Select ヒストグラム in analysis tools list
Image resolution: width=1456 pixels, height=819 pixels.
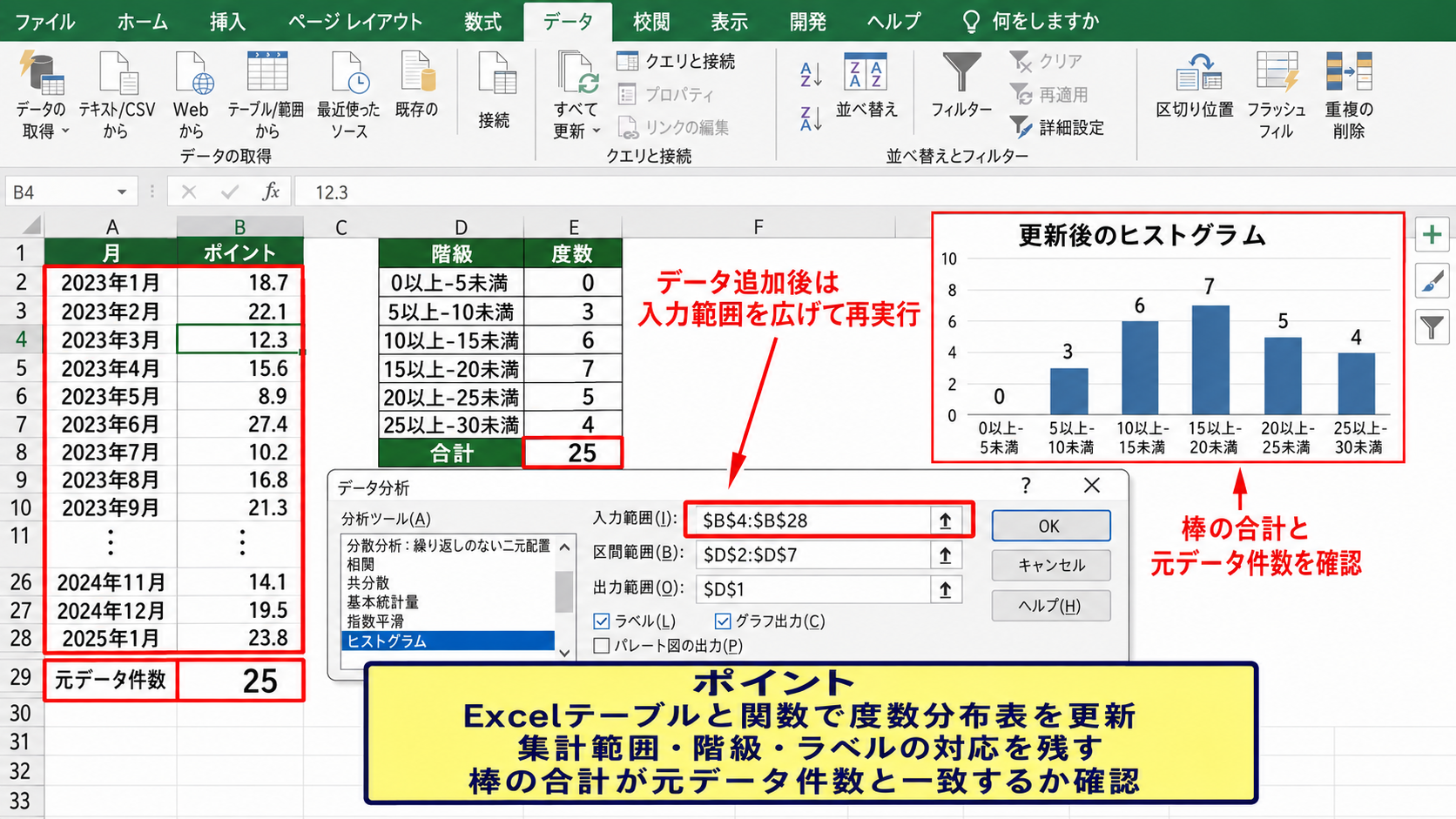(448, 641)
